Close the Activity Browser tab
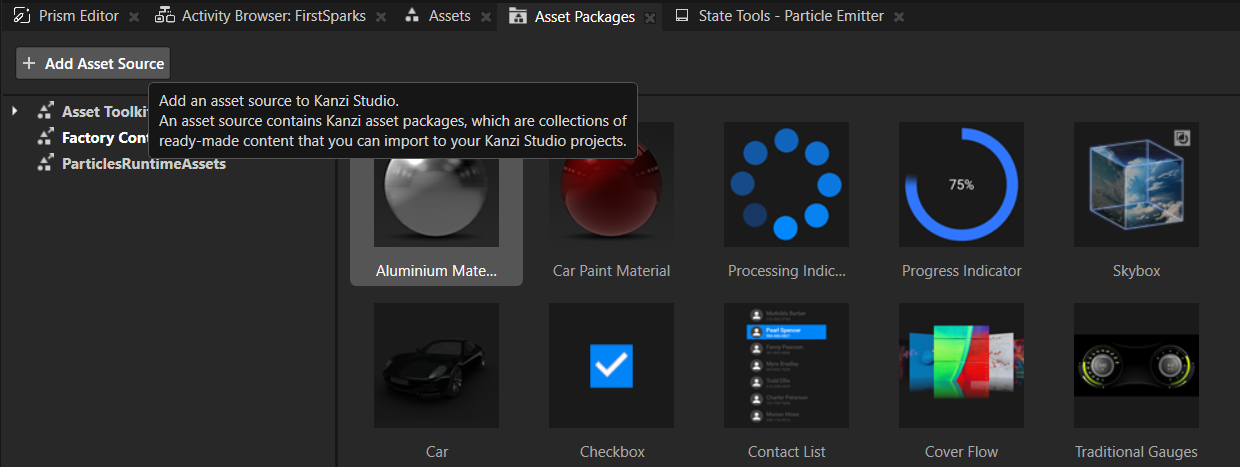The width and height of the screenshot is (1240, 467). [x=381, y=17]
